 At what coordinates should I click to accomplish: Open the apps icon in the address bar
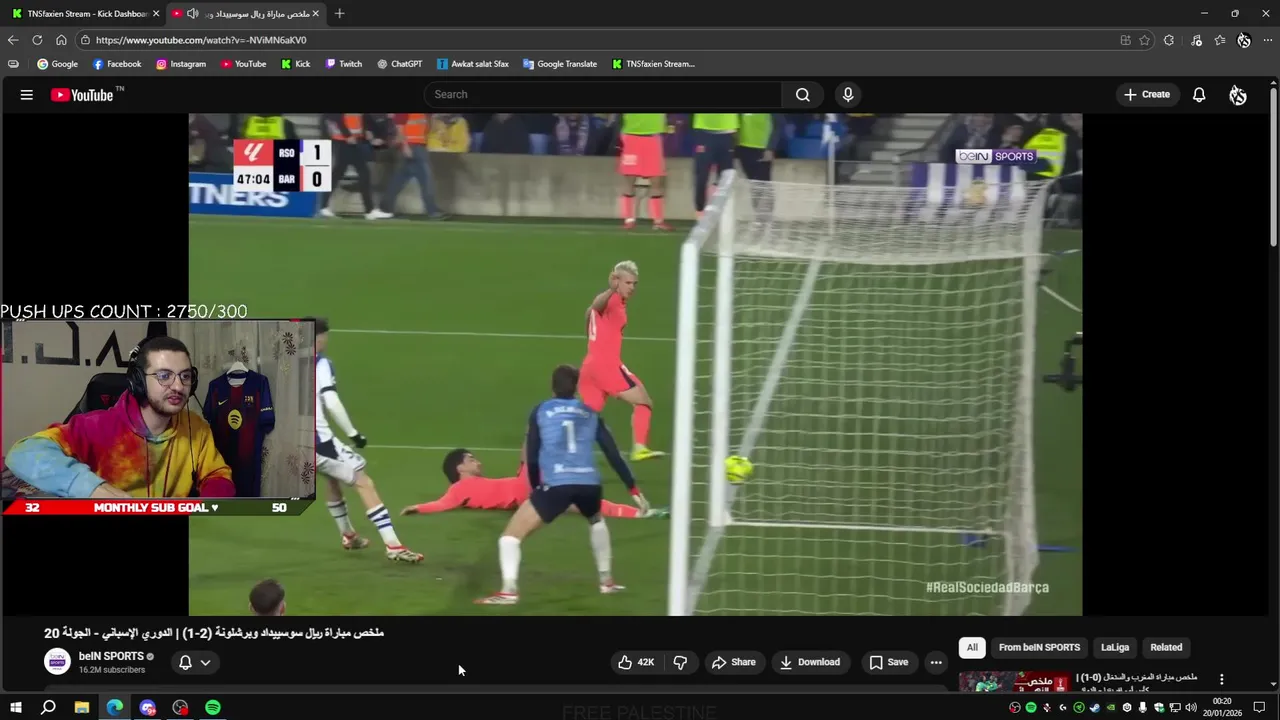pyautogui.click(x=1125, y=40)
